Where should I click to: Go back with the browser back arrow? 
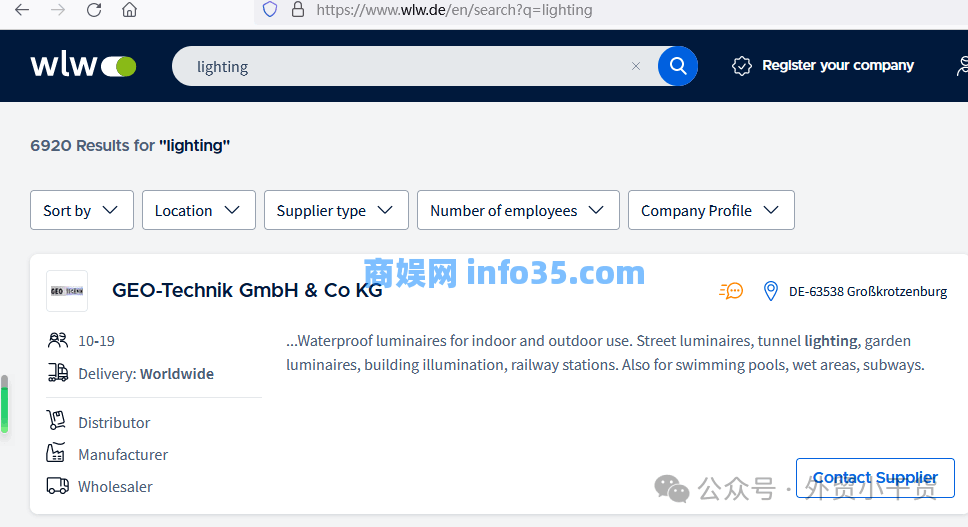22,10
